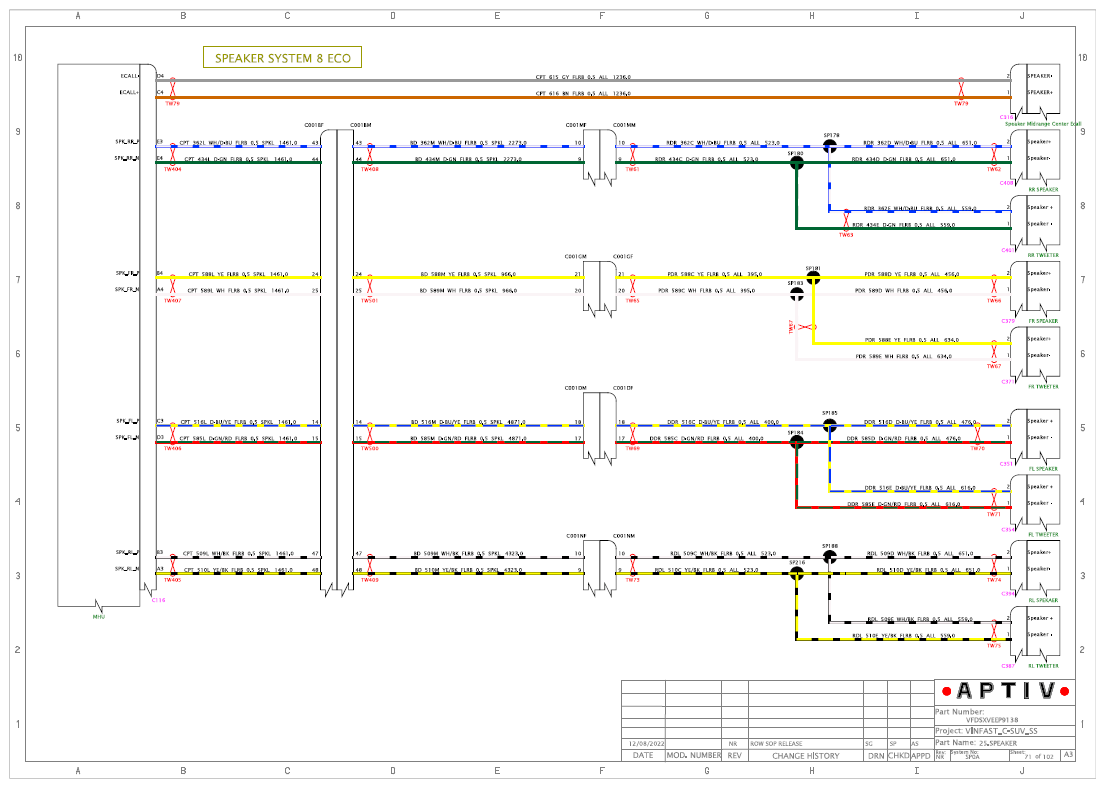Click the SP180 splice node
This screenshot has height=788, width=1105.
point(796,163)
